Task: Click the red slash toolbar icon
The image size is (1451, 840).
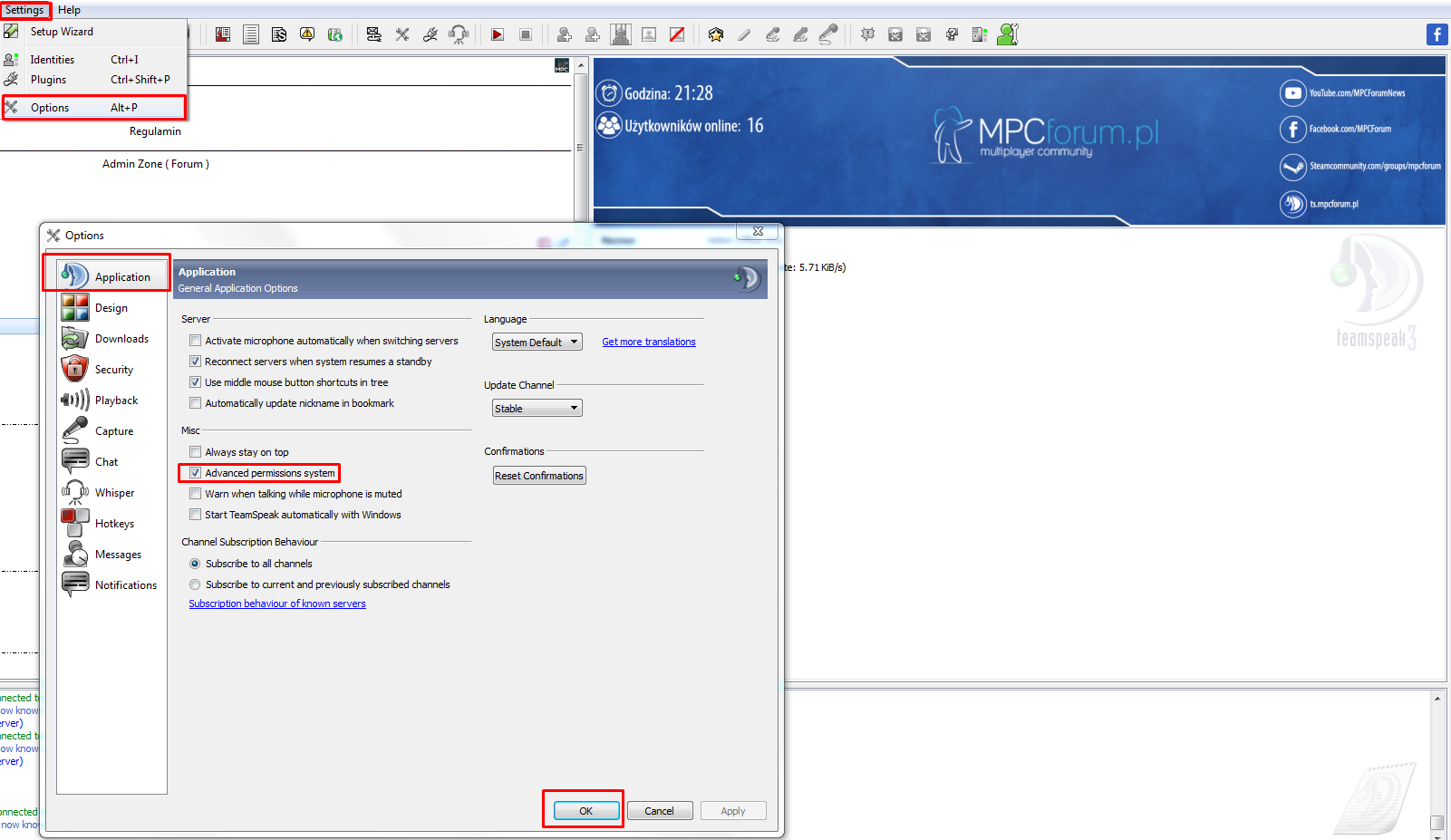Action: pyautogui.click(x=677, y=34)
